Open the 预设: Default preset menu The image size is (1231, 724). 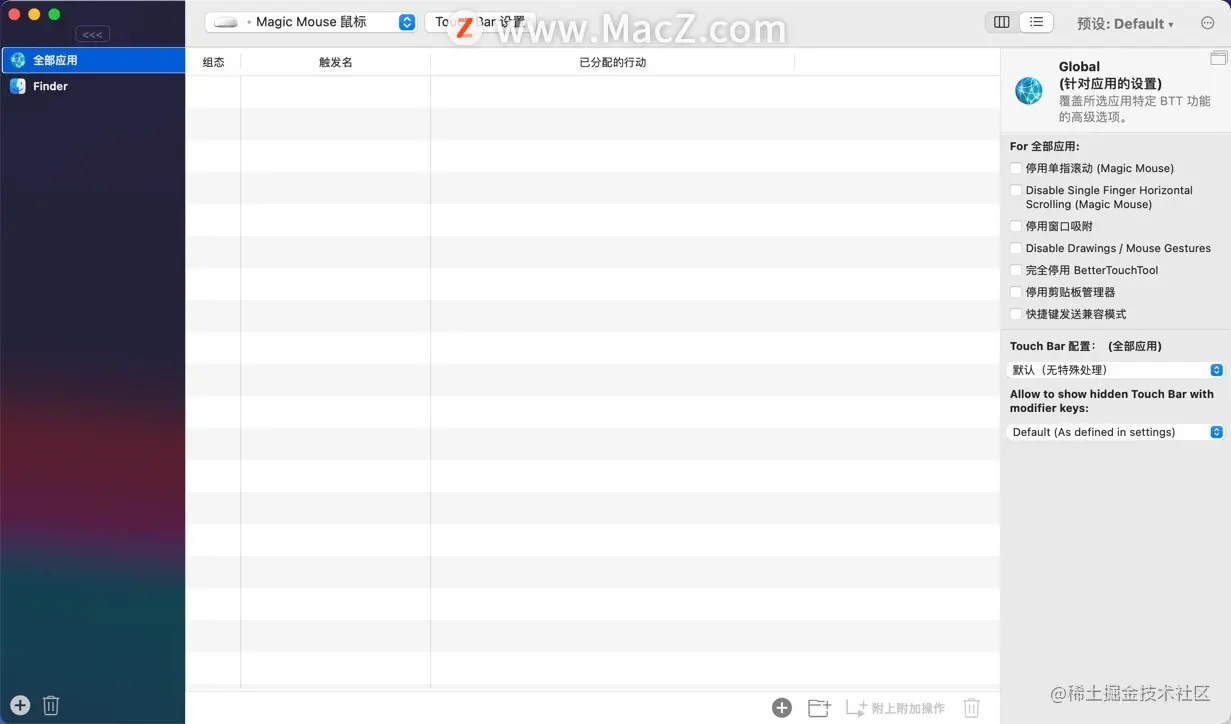1125,23
